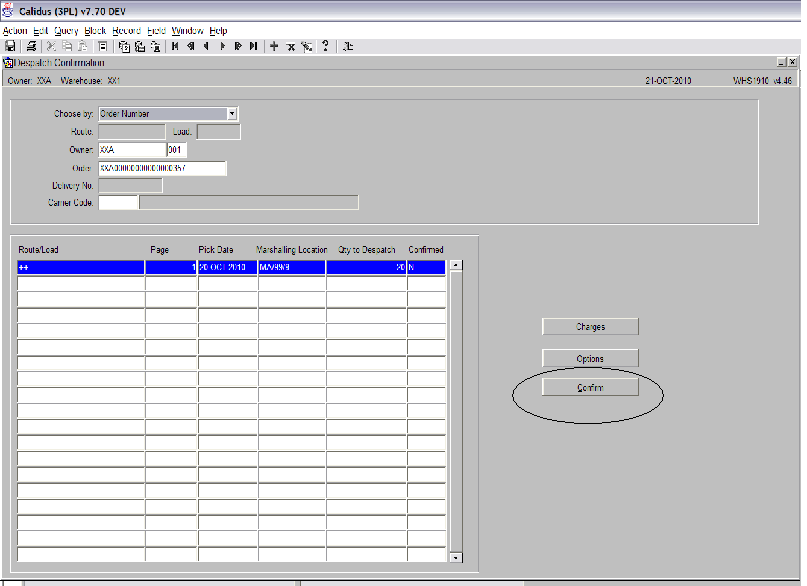Click the Clear Record toolbar icon
The width and height of the screenshot is (807, 586).
point(307,46)
